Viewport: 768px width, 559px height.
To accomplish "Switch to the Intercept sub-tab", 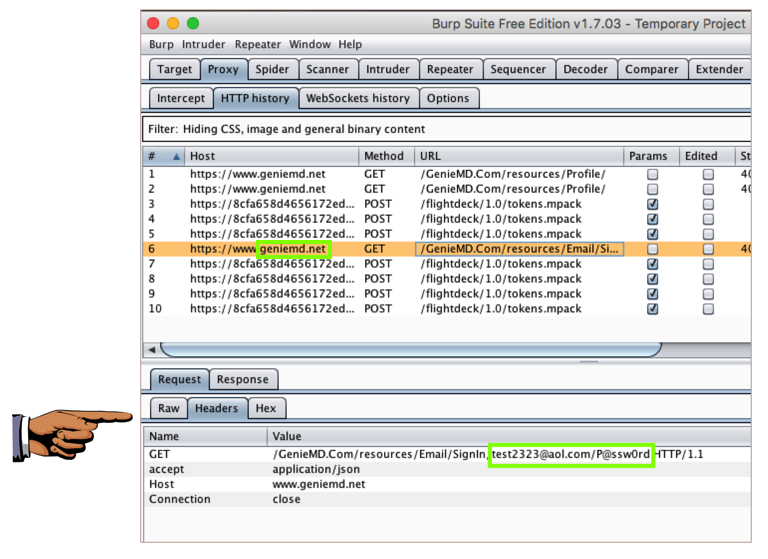I will pyautogui.click(x=181, y=98).
